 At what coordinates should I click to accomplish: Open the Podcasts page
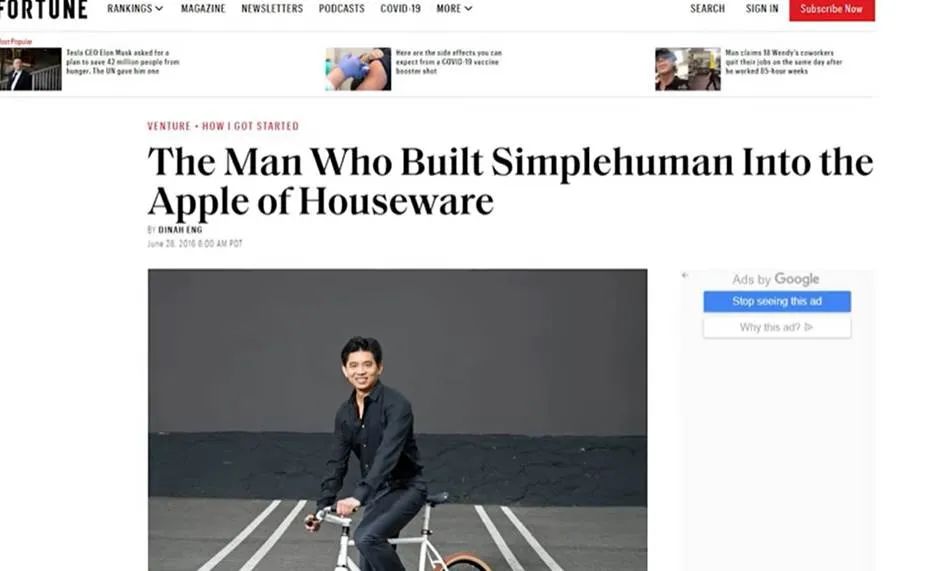click(x=341, y=8)
